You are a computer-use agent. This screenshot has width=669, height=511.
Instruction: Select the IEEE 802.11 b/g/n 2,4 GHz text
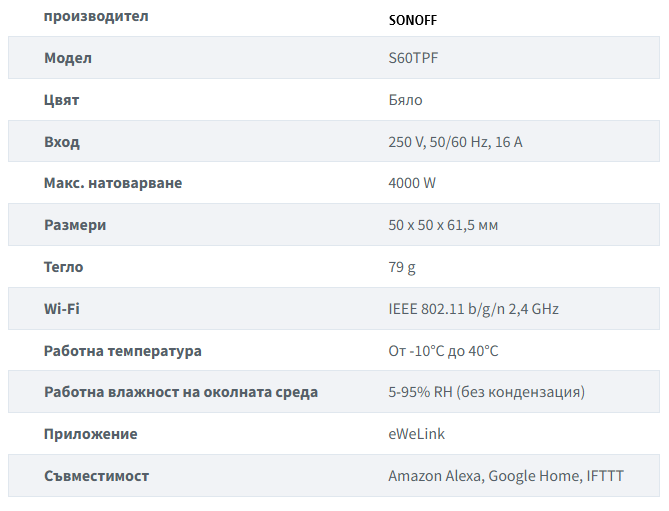coord(473,309)
